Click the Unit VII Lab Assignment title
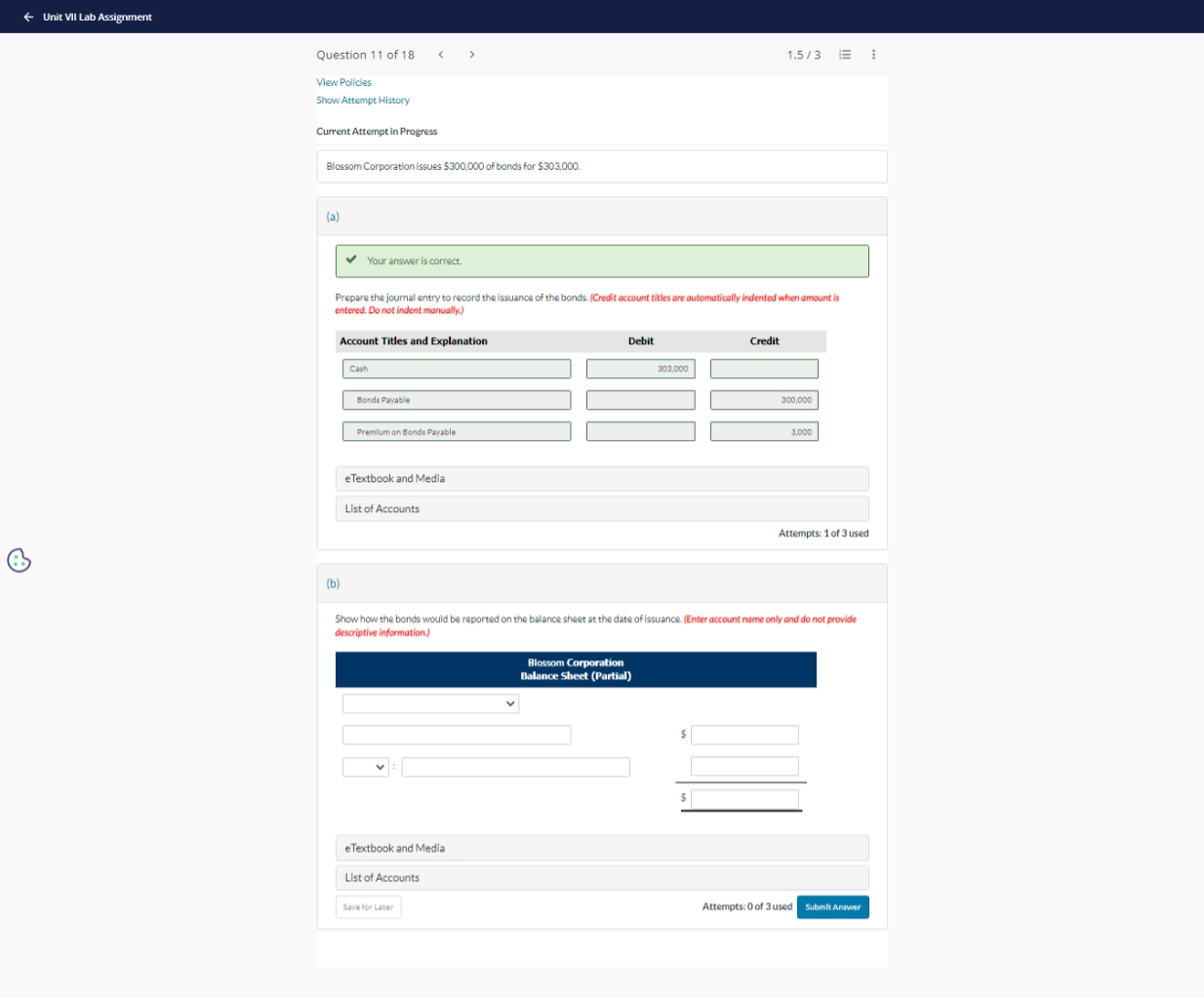This screenshot has width=1204, height=998. [98, 17]
